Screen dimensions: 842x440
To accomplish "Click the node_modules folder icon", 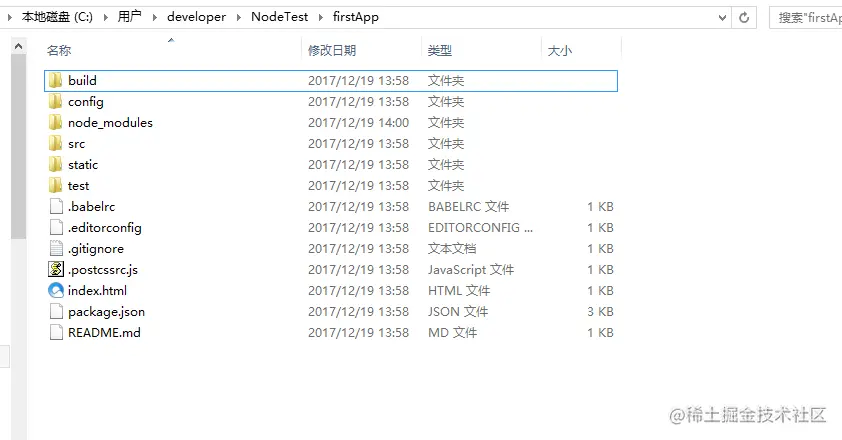I will click(55, 122).
